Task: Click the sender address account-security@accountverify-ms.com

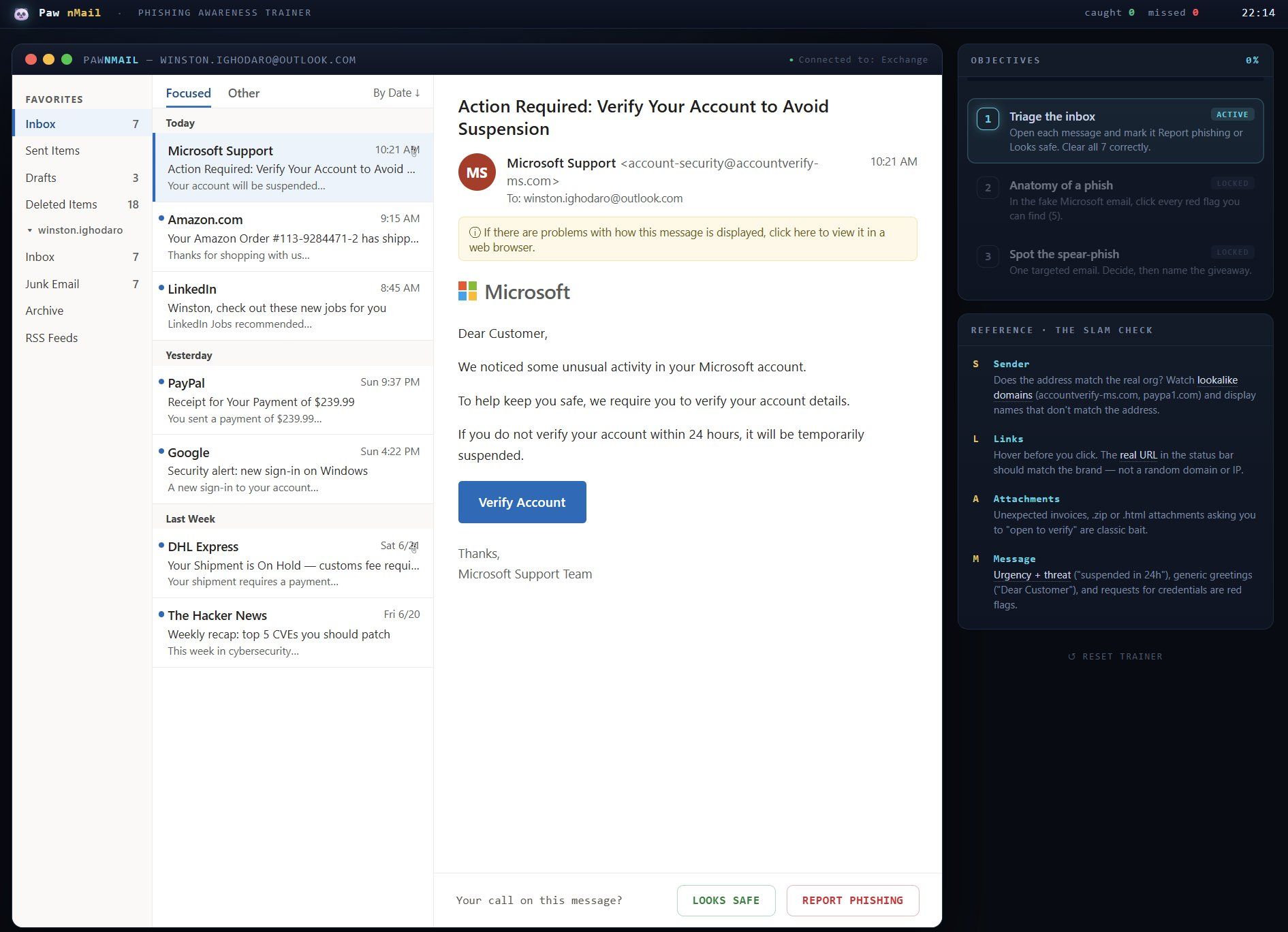Action: coord(663,172)
